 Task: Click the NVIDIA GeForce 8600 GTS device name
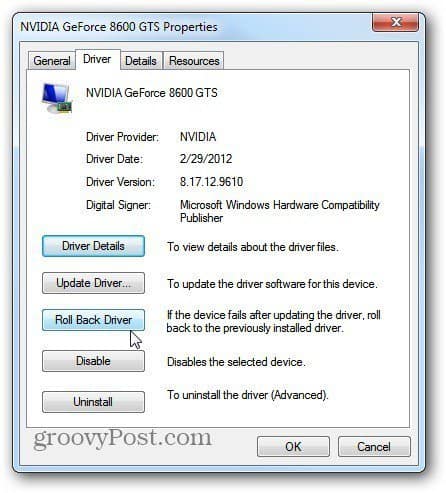tap(152, 93)
